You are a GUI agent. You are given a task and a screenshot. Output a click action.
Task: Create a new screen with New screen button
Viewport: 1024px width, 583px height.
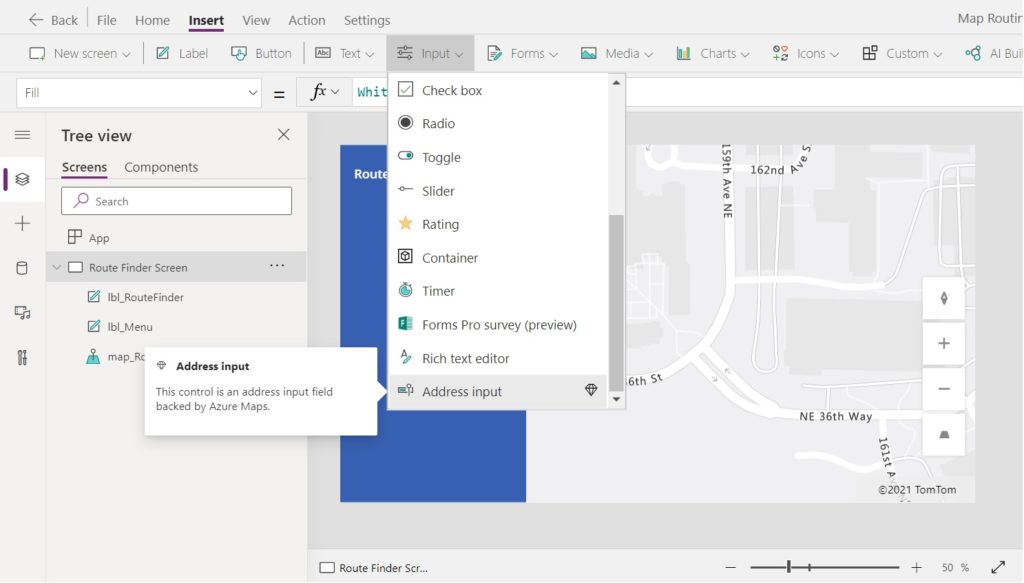[78, 53]
